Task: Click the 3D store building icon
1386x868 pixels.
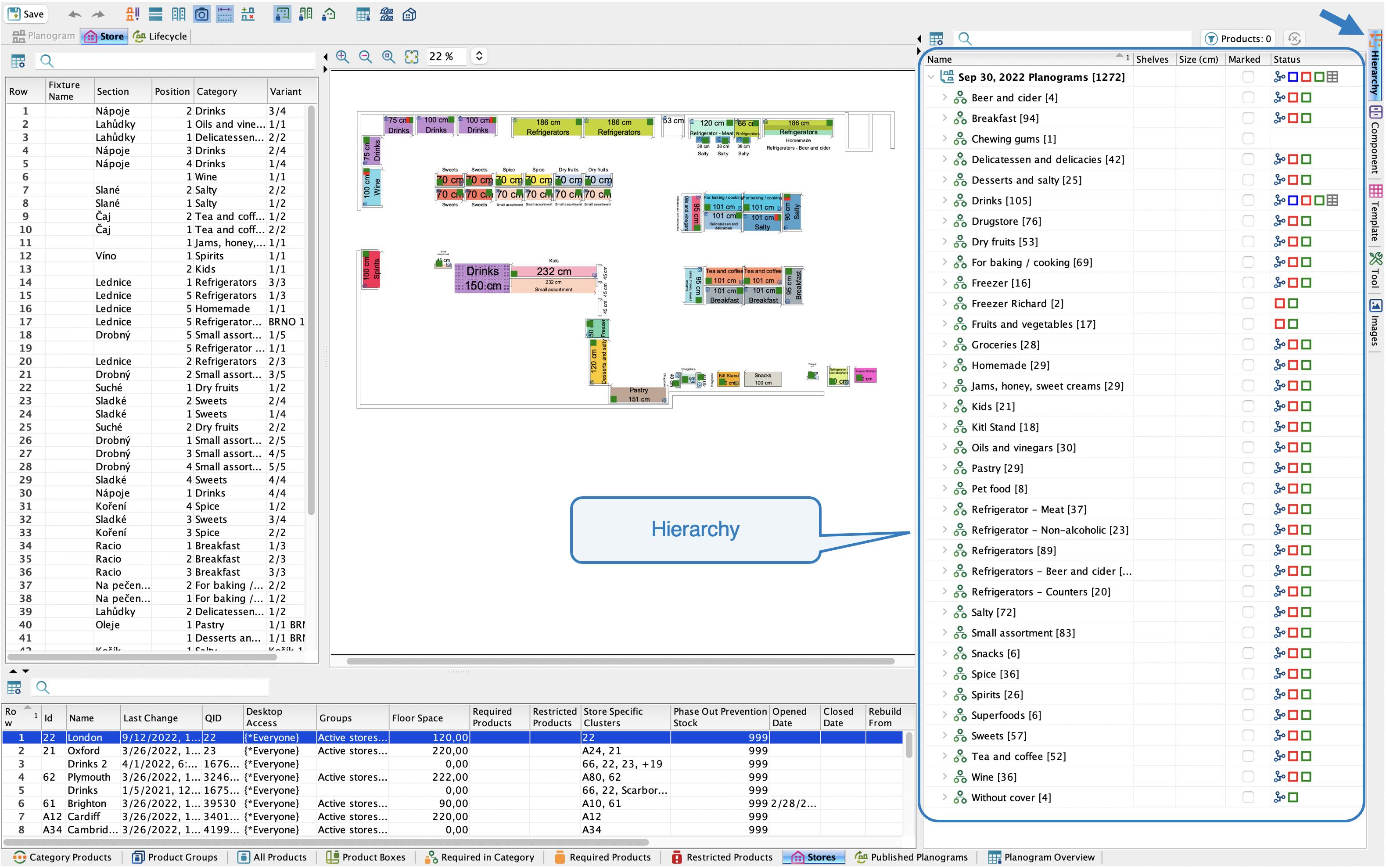Action: pyautogui.click(x=409, y=14)
